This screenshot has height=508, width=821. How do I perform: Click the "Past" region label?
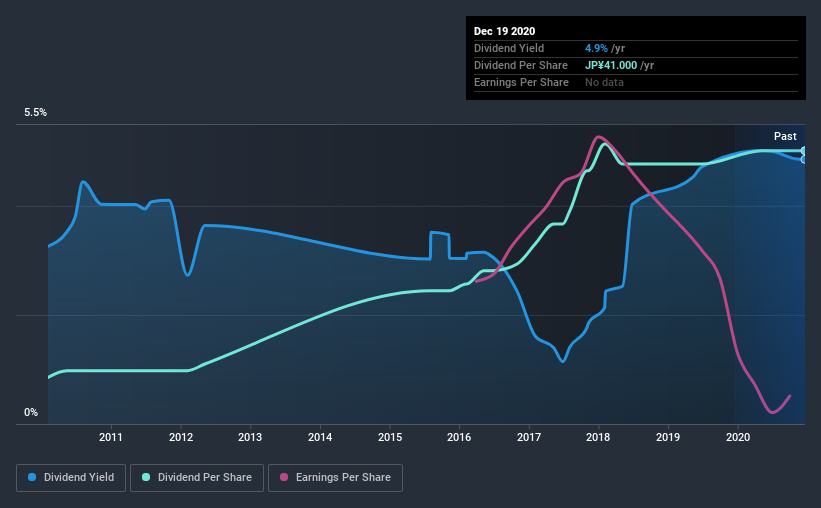[785, 136]
